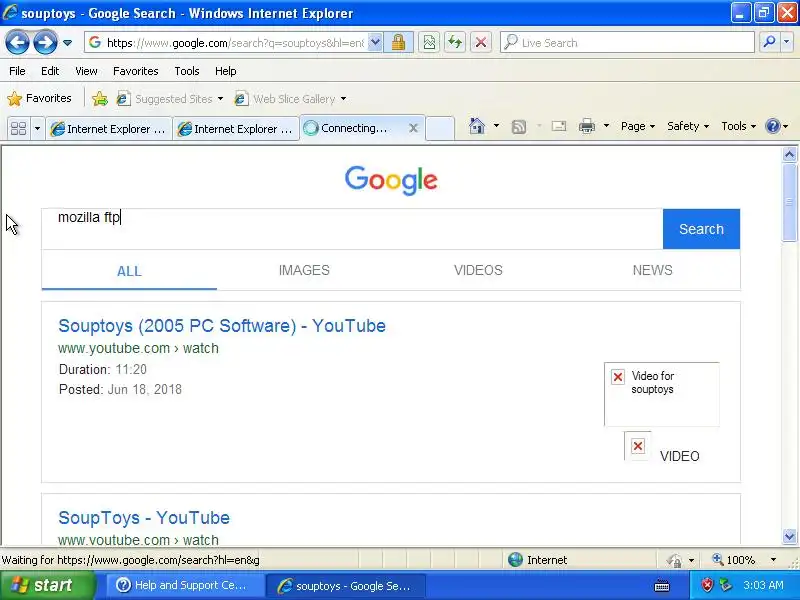Image resolution: width=800 pixels, height=600 pixels.
Task: Click the RSS Feeds icon
Action: pos(519,127)
